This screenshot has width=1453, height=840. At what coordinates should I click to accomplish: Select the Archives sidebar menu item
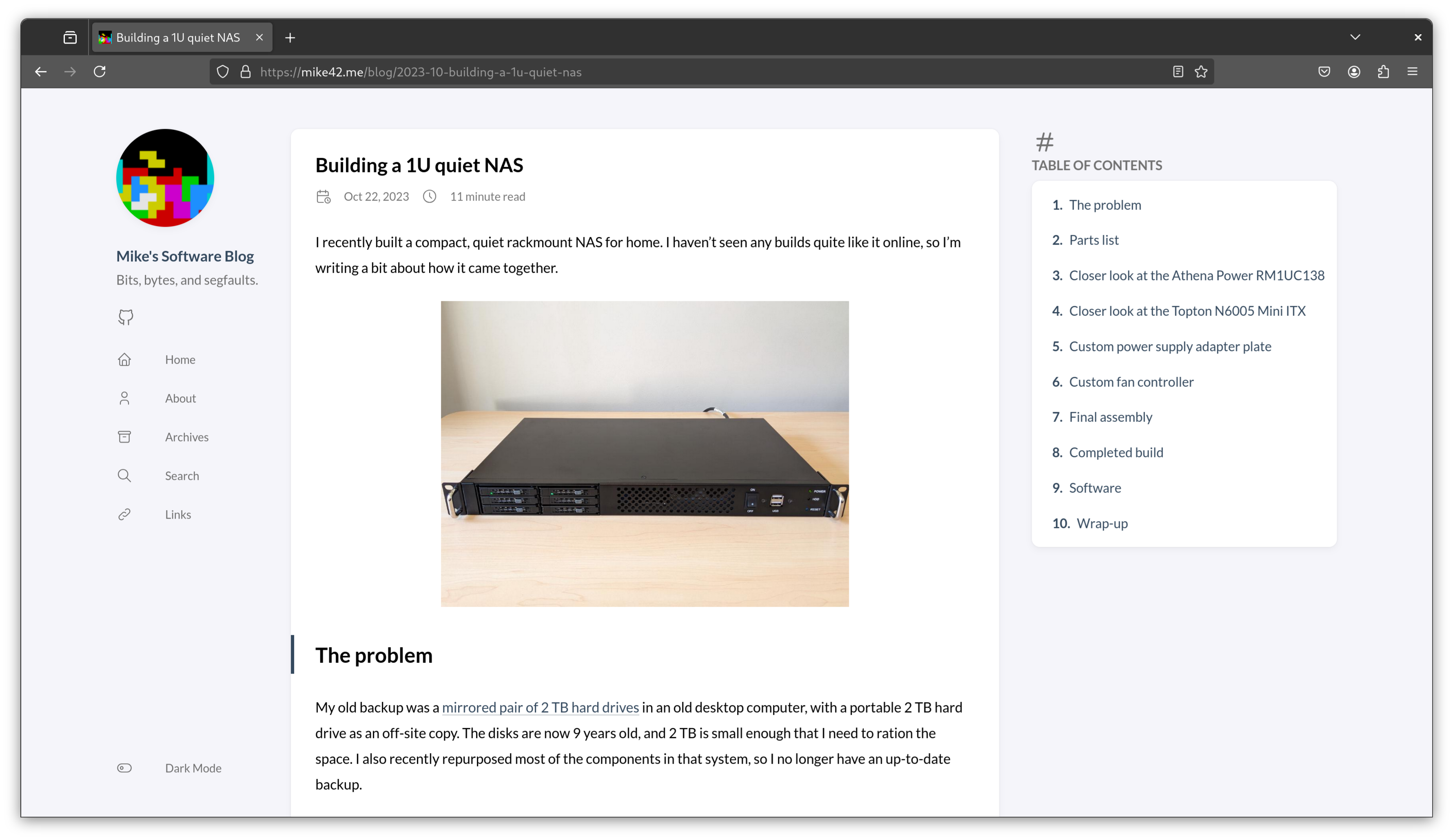(186, 437)
